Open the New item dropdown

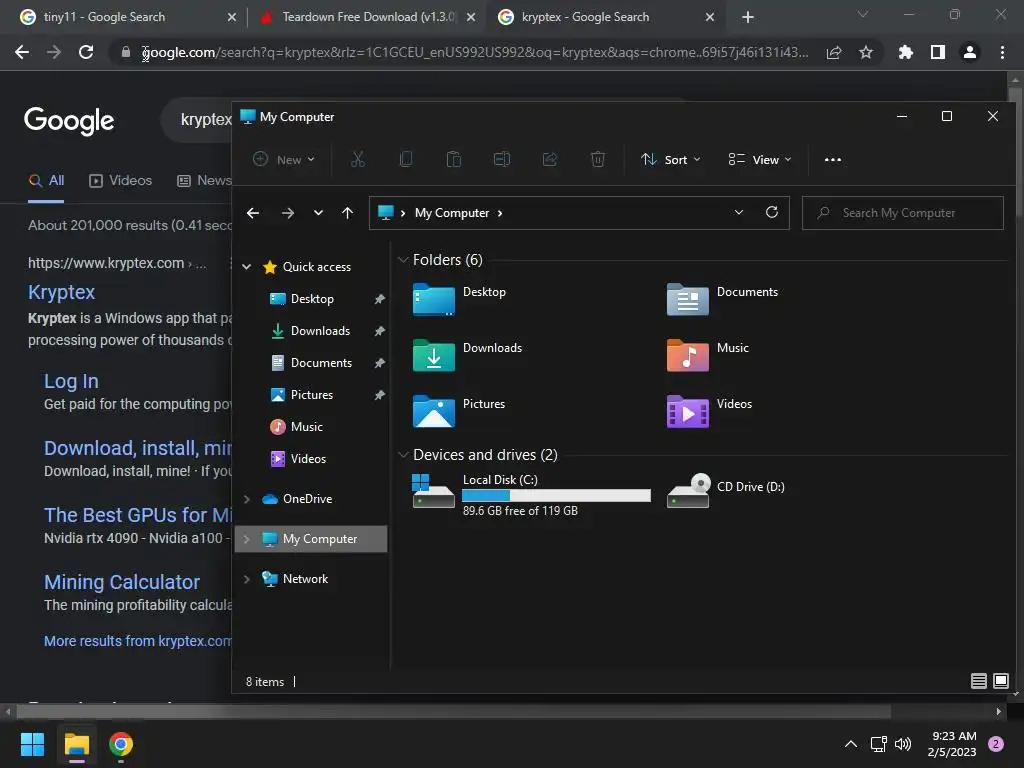pyautogui.click(x=284, y=159)
